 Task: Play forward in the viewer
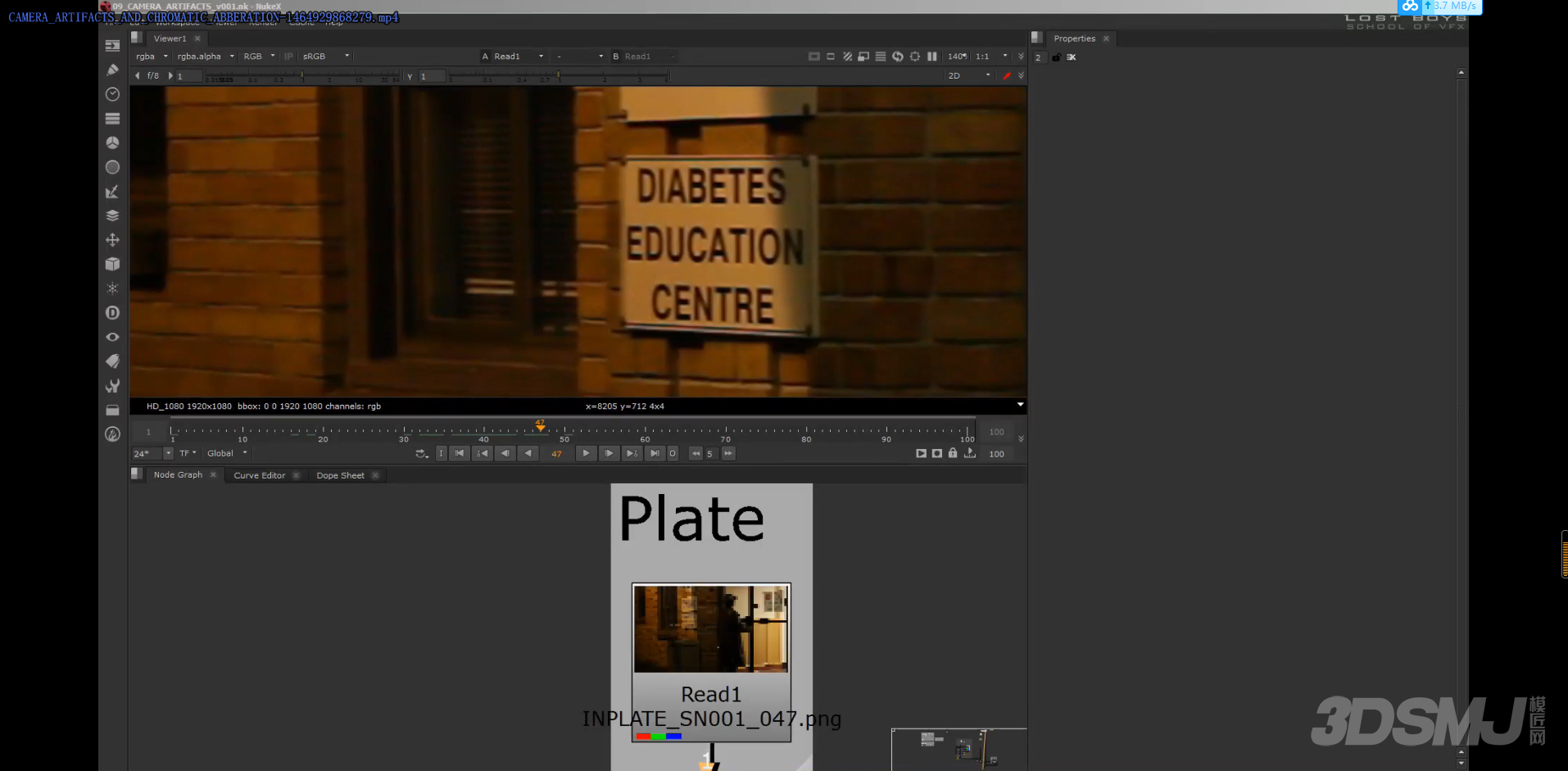click(586, 453)
